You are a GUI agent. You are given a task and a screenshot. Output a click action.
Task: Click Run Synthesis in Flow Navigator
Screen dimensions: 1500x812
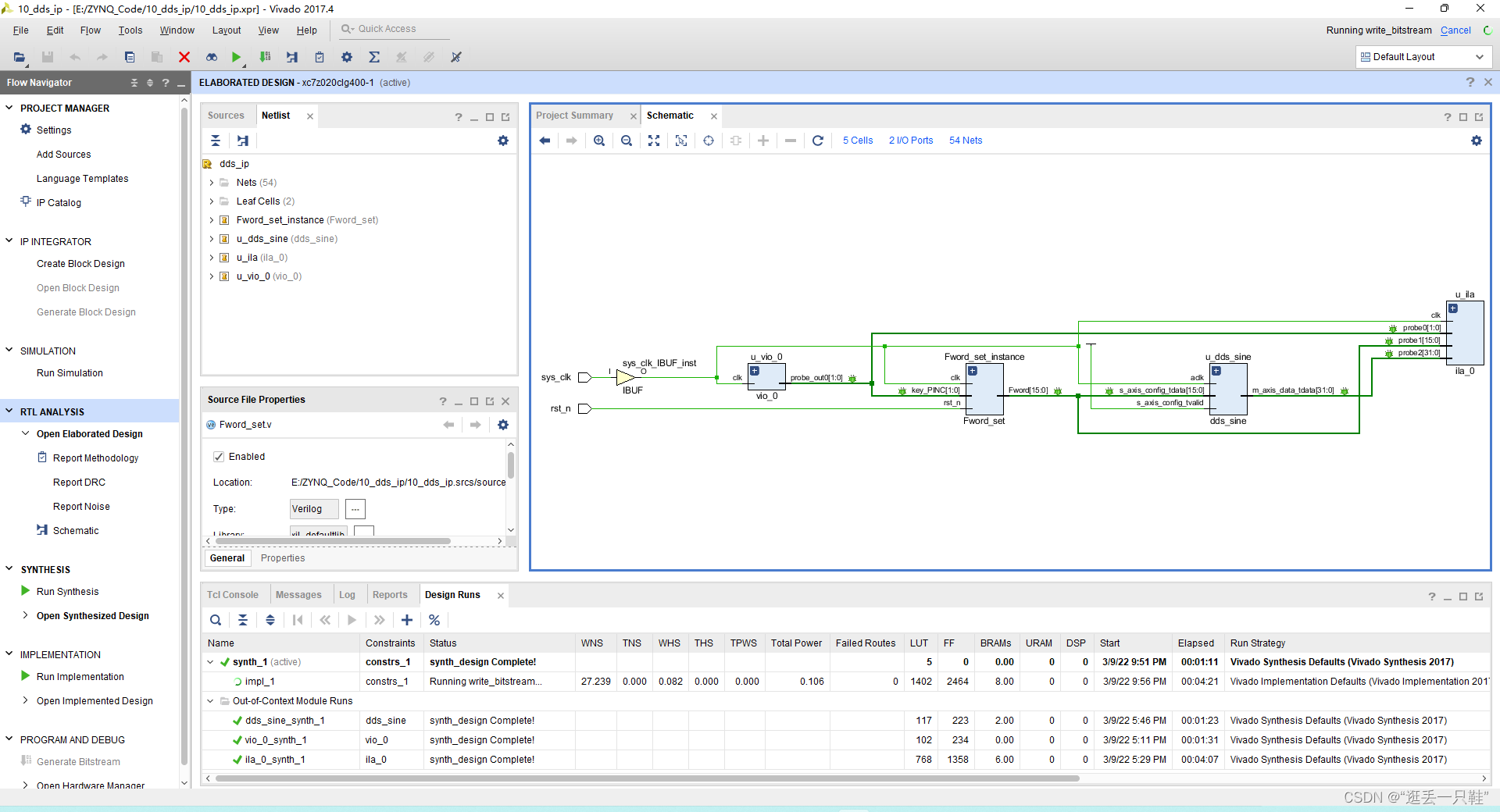tap(68, 592)
